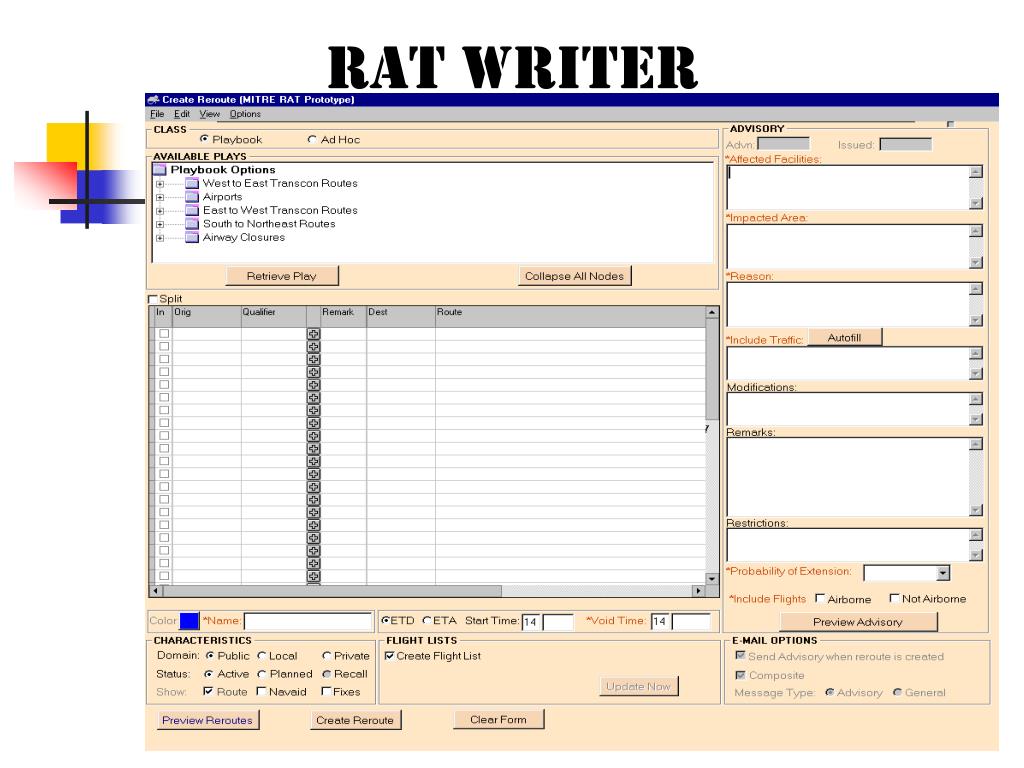
Task: Expand West to East Transcon Routes node
Action: (x=160, y=184)
